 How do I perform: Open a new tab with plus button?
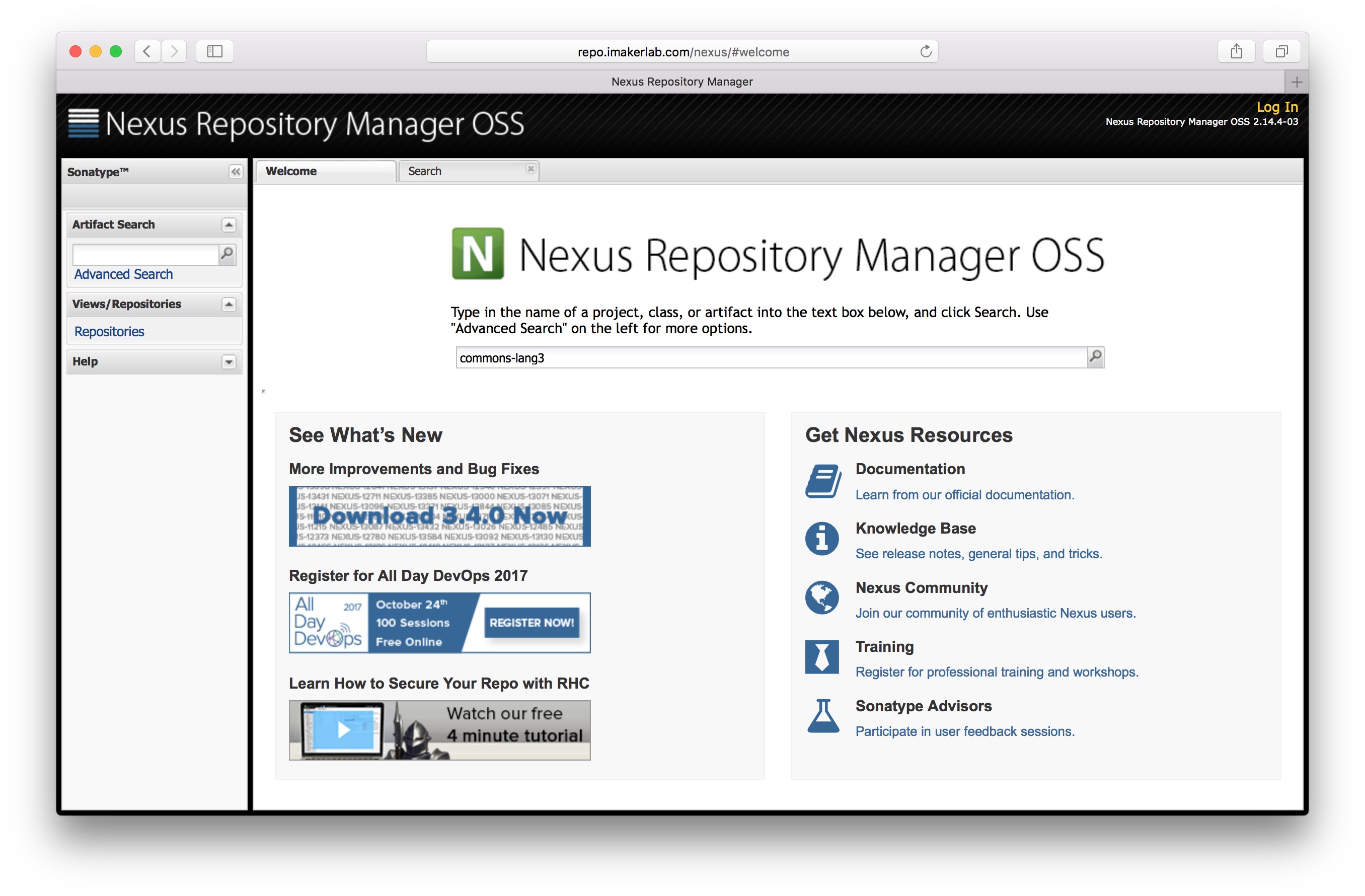click(1296, 82)
